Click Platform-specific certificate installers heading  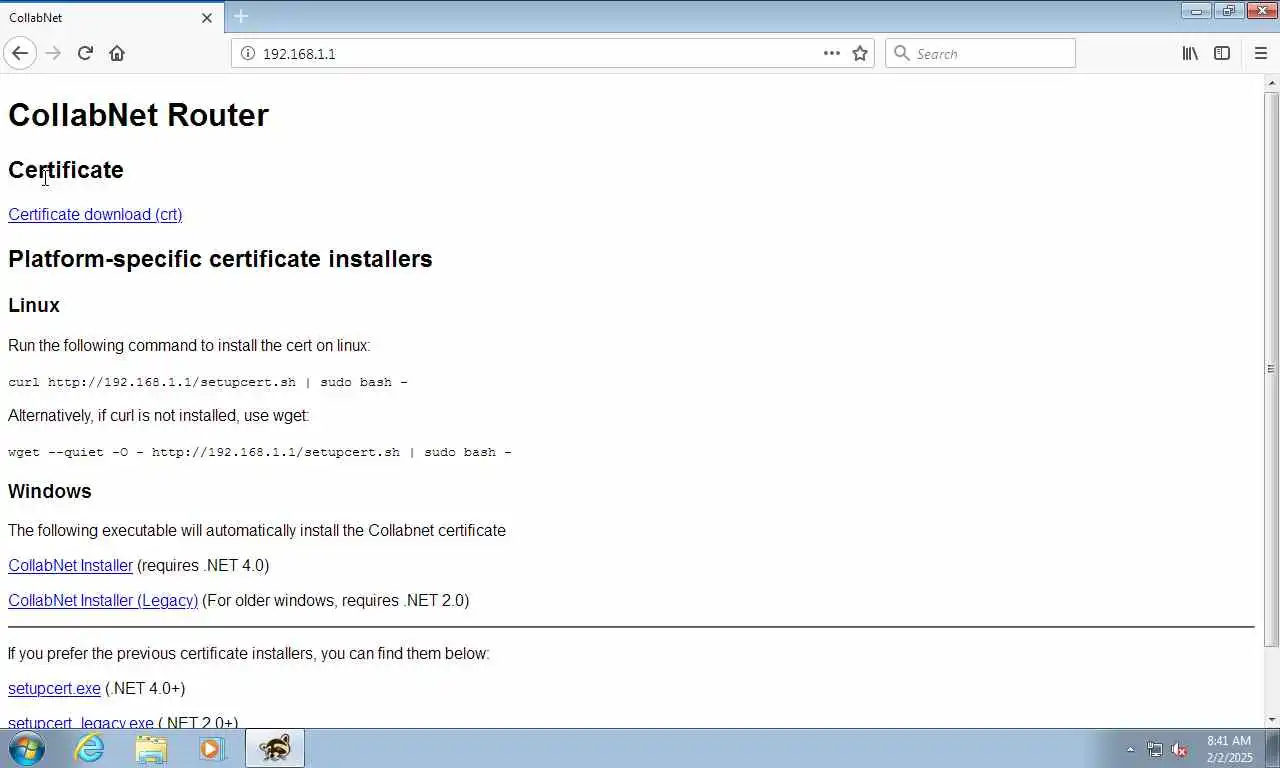pyautogui.click(x=220, y=259)
